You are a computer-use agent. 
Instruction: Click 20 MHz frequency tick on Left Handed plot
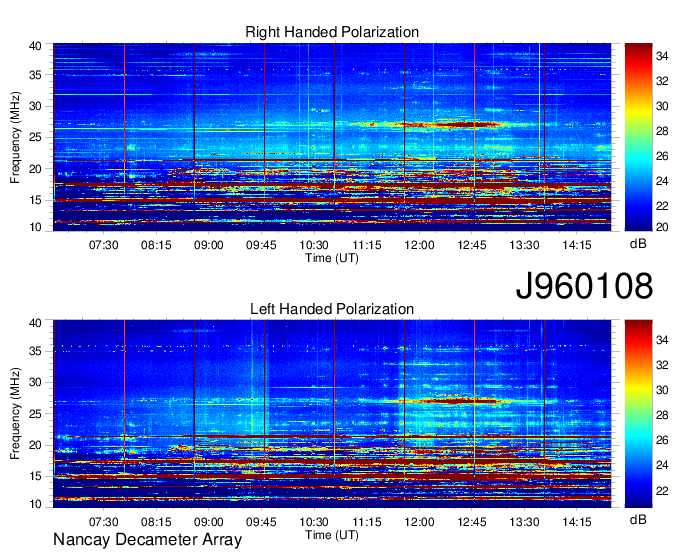35,445
